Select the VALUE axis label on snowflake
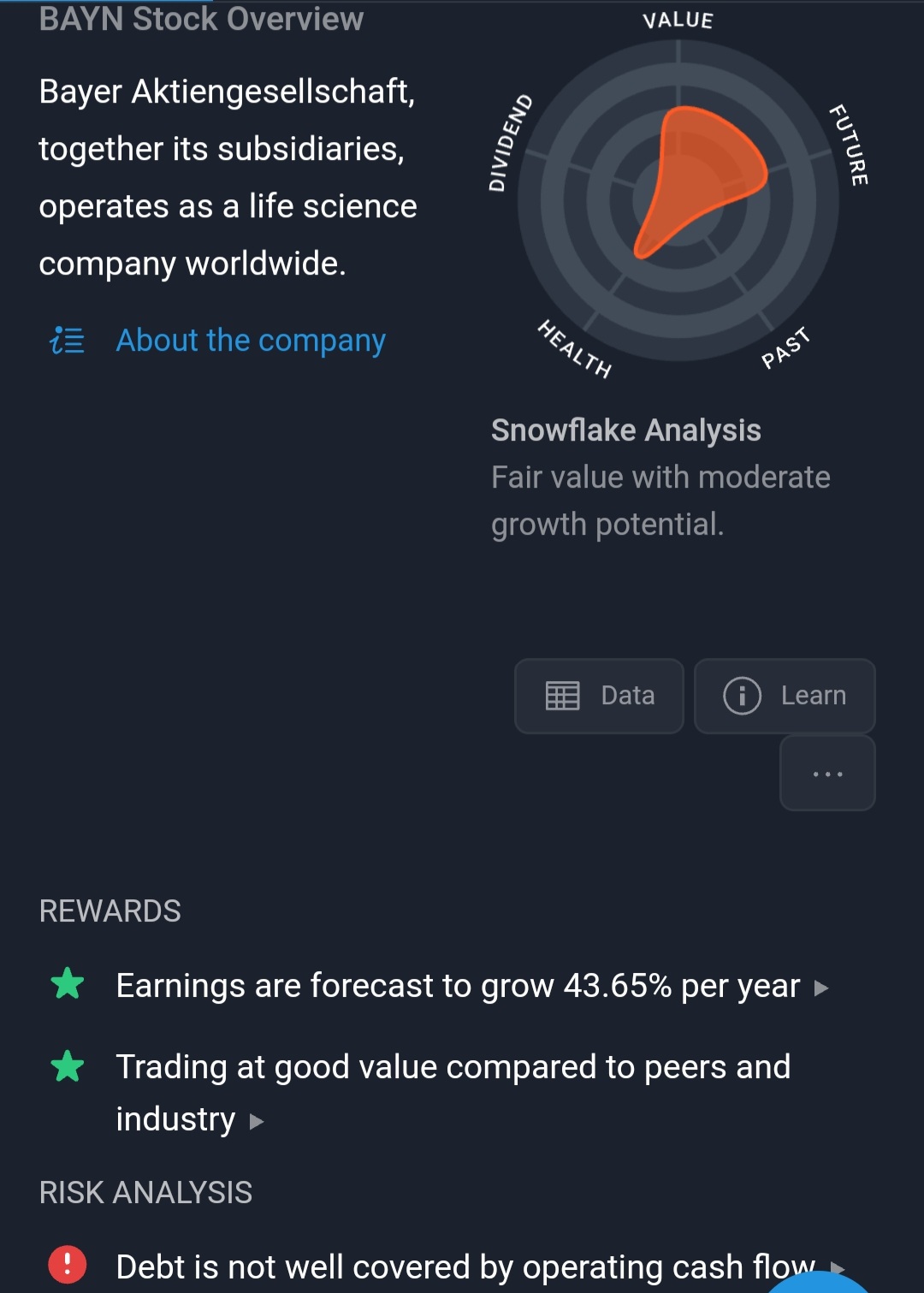This screenshot has width=924, height=1293. pyautogui.click(x=678, y=20)
